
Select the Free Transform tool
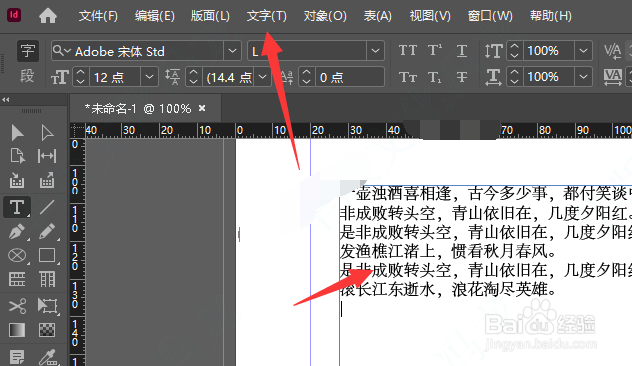click(47, 306)
